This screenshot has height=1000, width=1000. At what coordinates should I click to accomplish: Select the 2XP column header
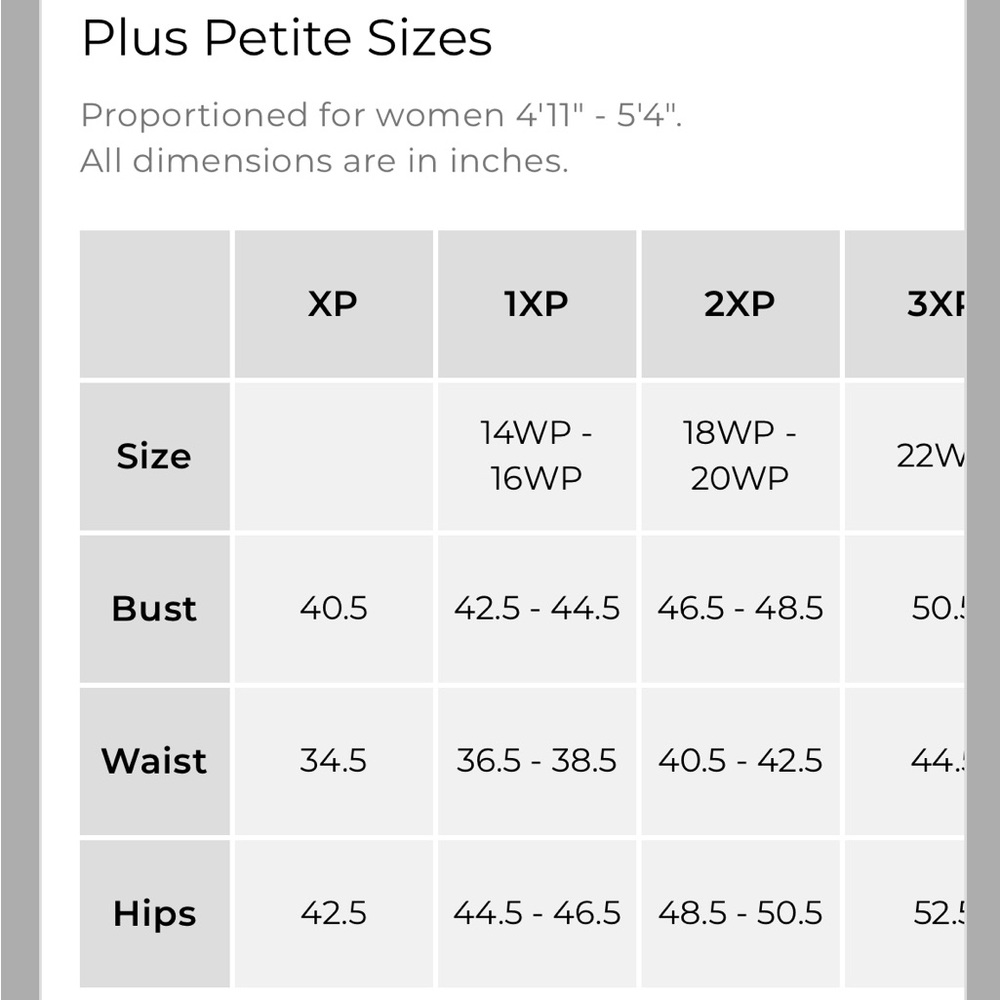pos(739,304)
